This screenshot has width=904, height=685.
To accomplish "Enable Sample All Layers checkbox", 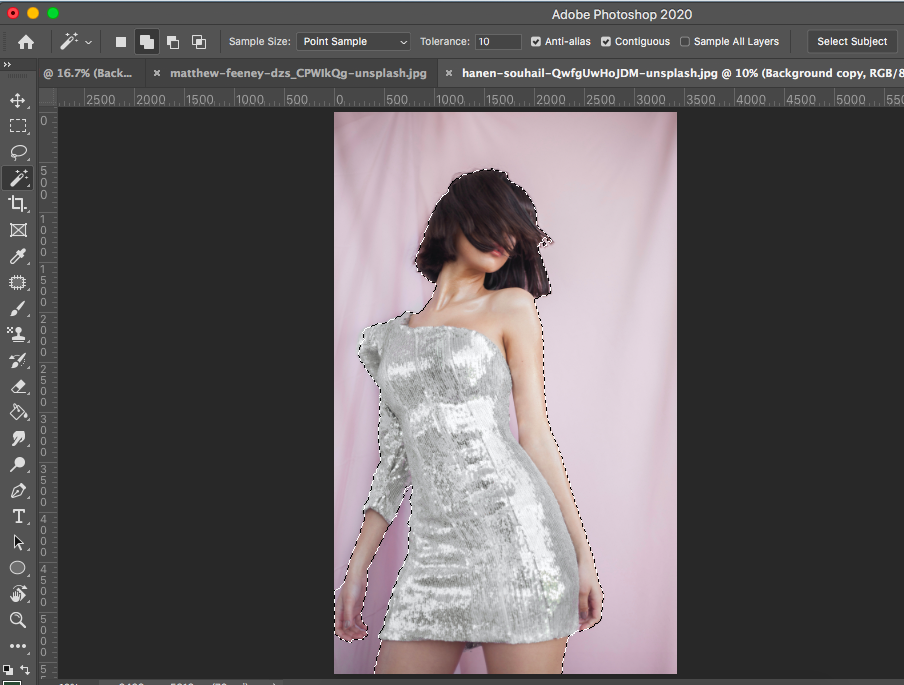I will point(685,42).
